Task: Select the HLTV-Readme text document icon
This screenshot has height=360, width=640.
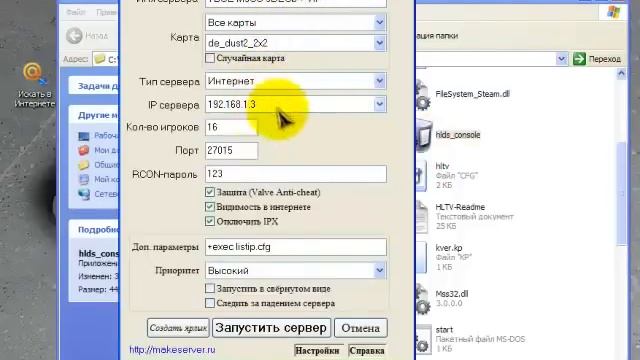Action: pos(422,217)
